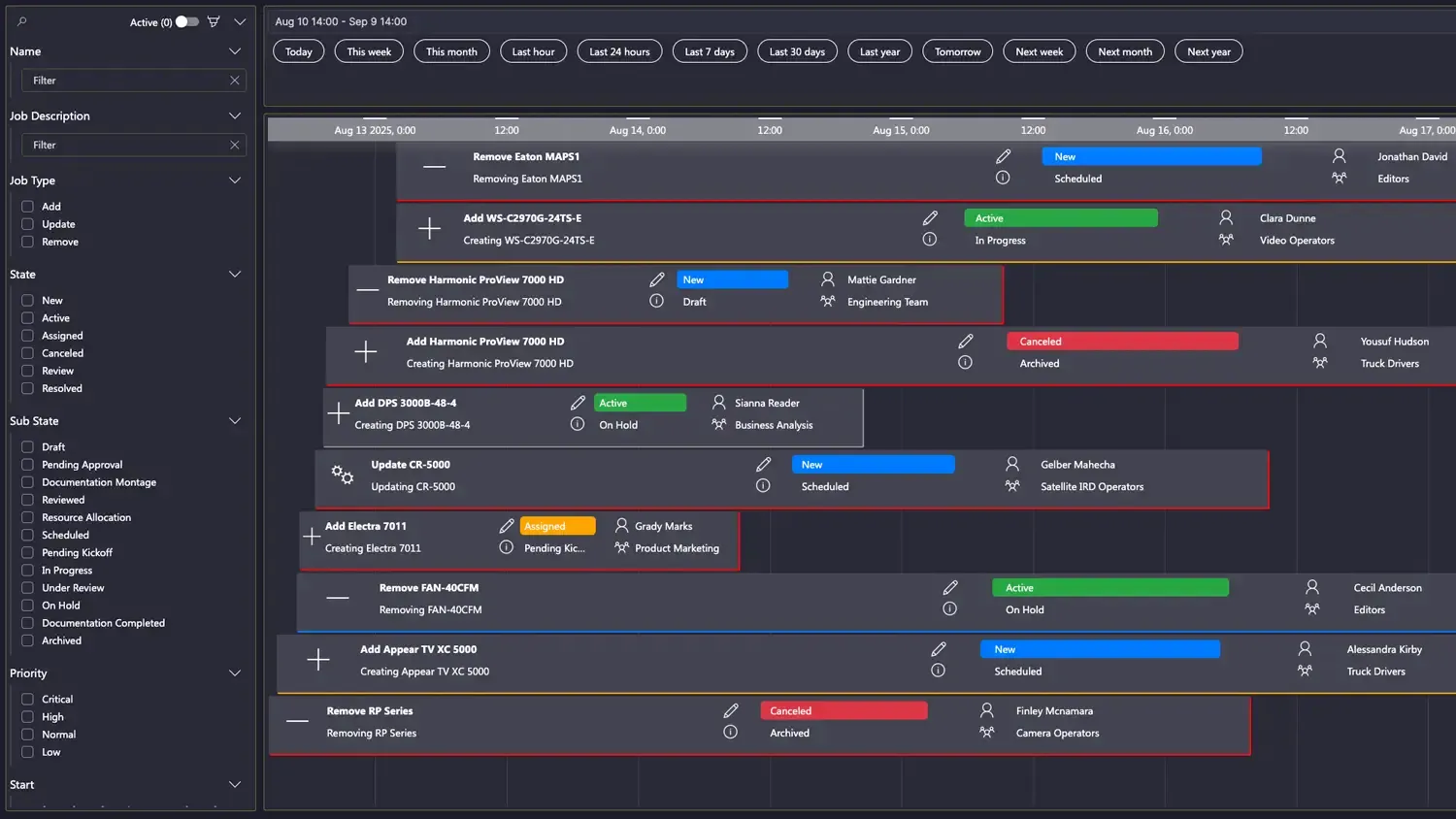The image size is (1456, 819).
Task: Choose the Last 30 days range
Action: click(x=797, y=51)
